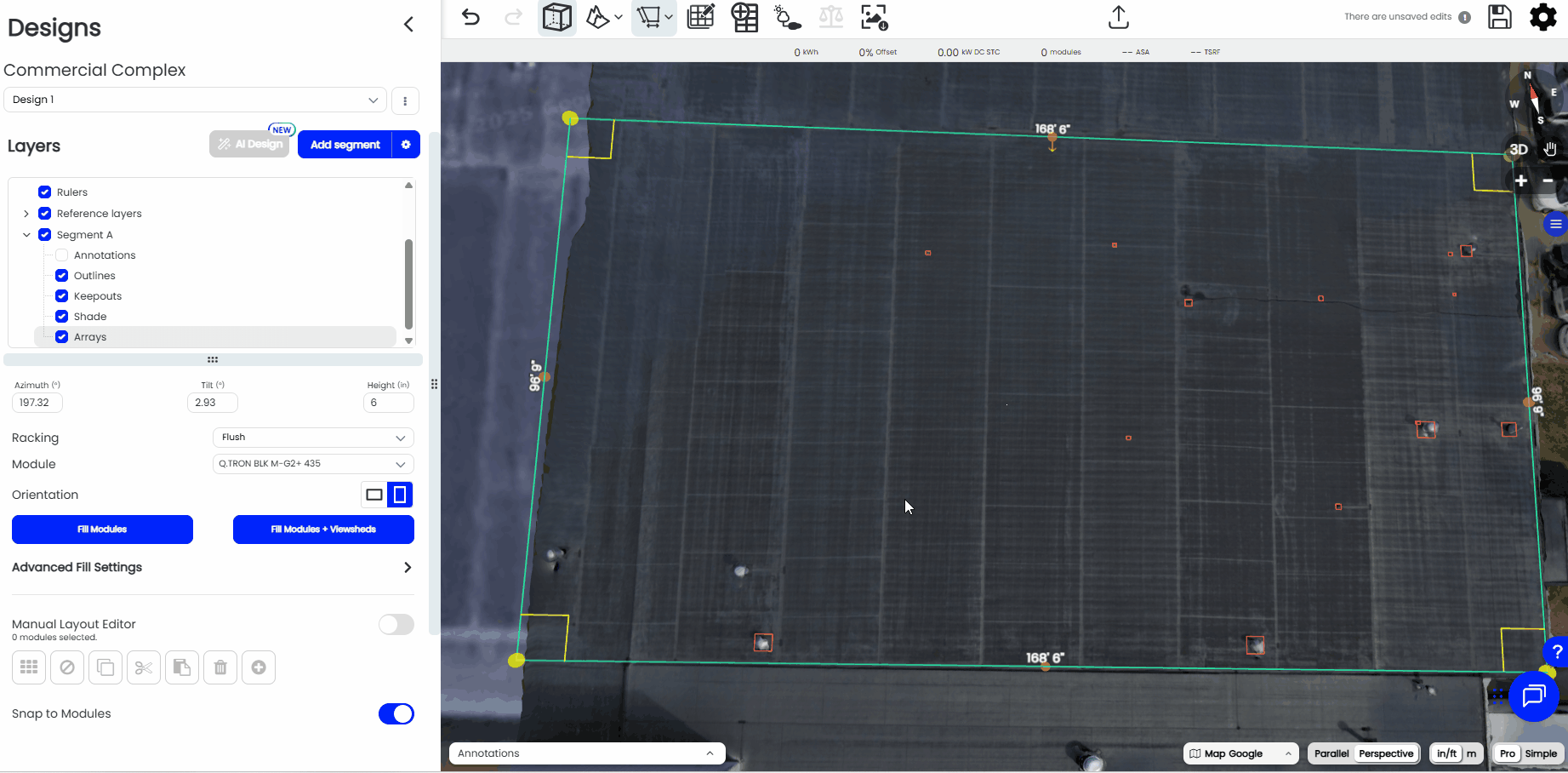Select the measurement ruler tool

(649, 17)
